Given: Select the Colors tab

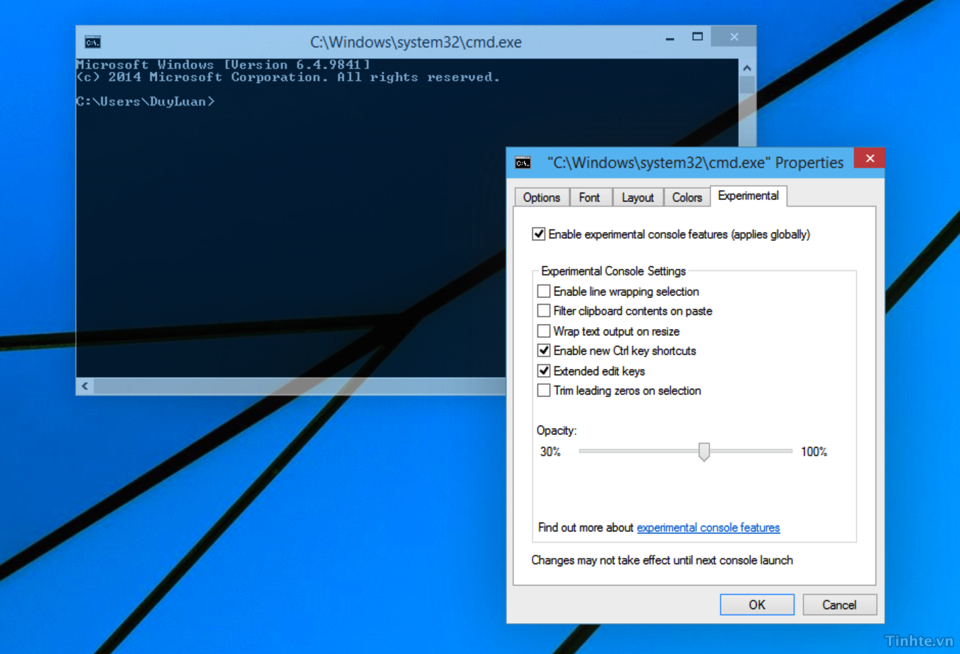Looking at the screenshot, I should pos(686,197).
